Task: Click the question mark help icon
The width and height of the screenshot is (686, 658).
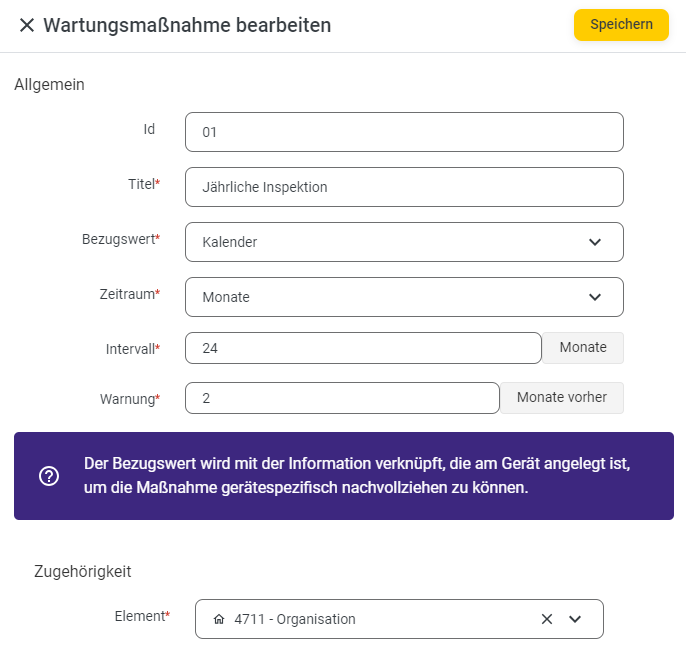Action: click(49, 476)
